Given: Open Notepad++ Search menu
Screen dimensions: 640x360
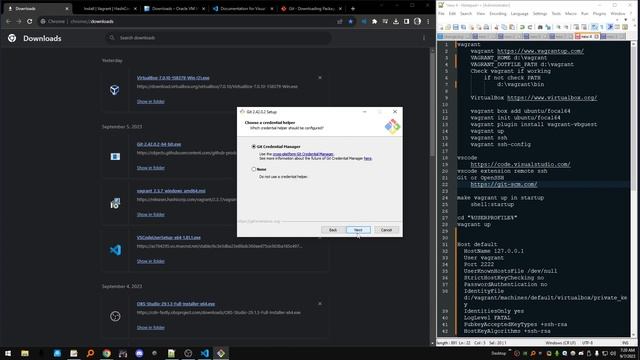Looking at the screenshot, I should (x=466, y=13).
